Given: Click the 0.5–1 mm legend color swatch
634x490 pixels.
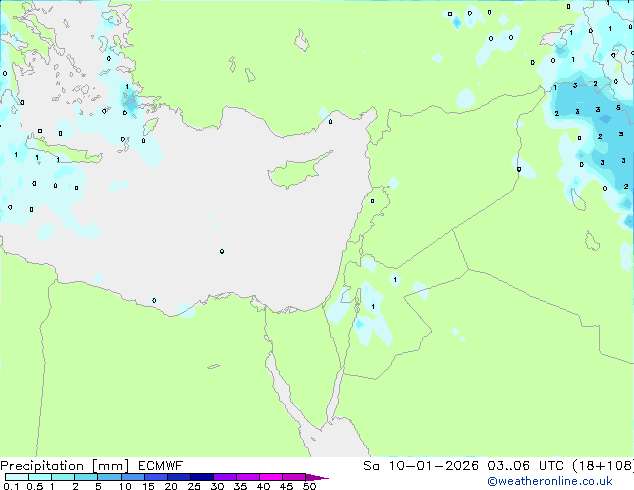Looking at the screenshot, I should pos(40,477).
